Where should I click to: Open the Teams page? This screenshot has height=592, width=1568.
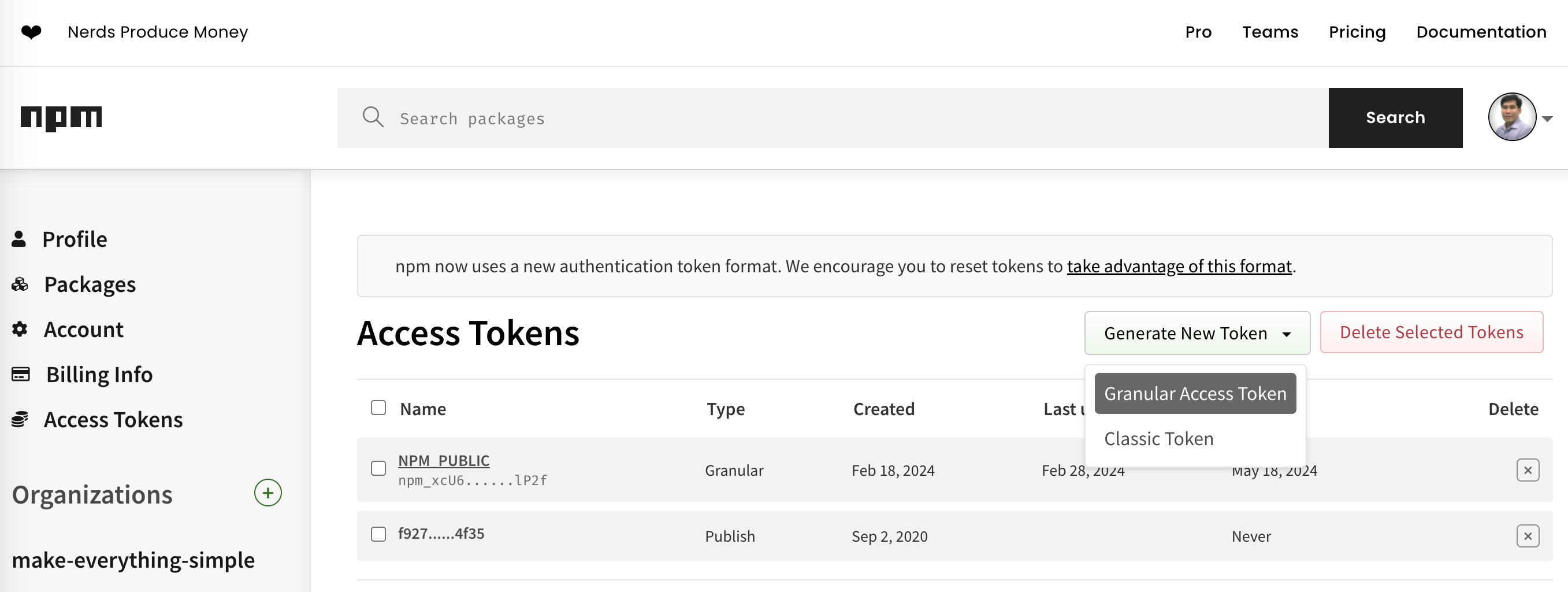1270,32
